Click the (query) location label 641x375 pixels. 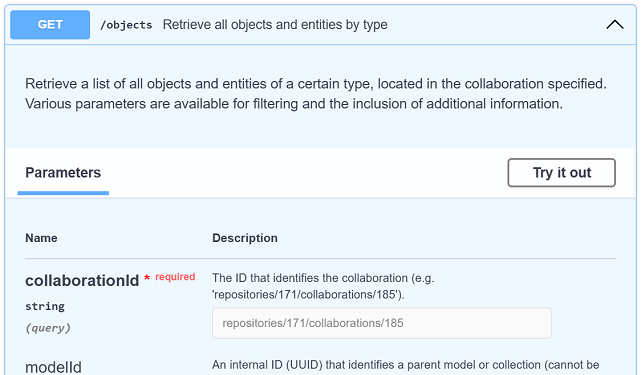tap(48, 328)
